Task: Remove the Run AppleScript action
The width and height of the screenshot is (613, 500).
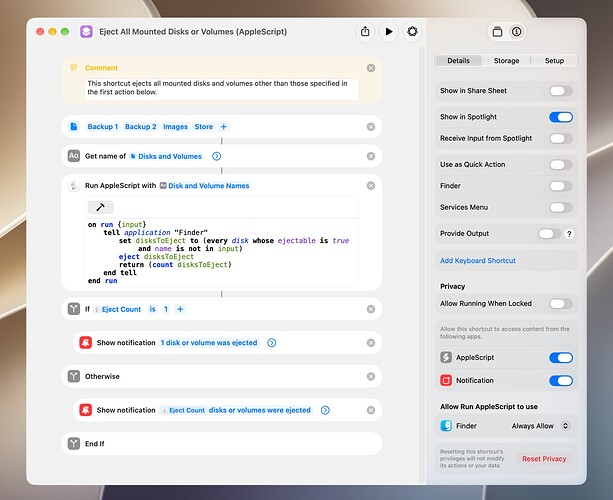Action: (x=371, y=186)
